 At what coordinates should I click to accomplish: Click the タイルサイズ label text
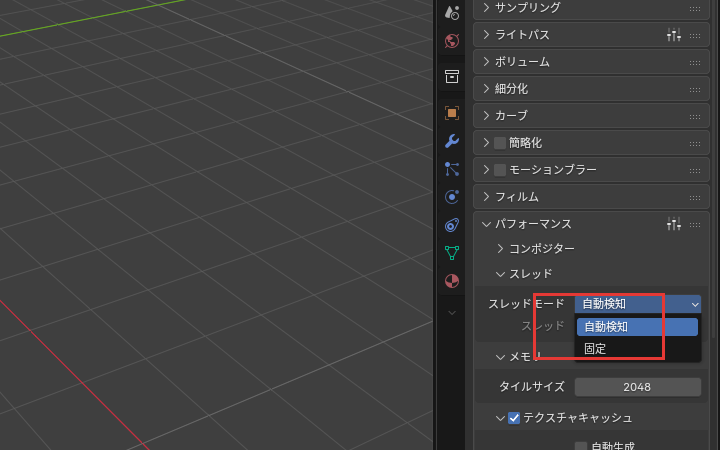point(532,387)
